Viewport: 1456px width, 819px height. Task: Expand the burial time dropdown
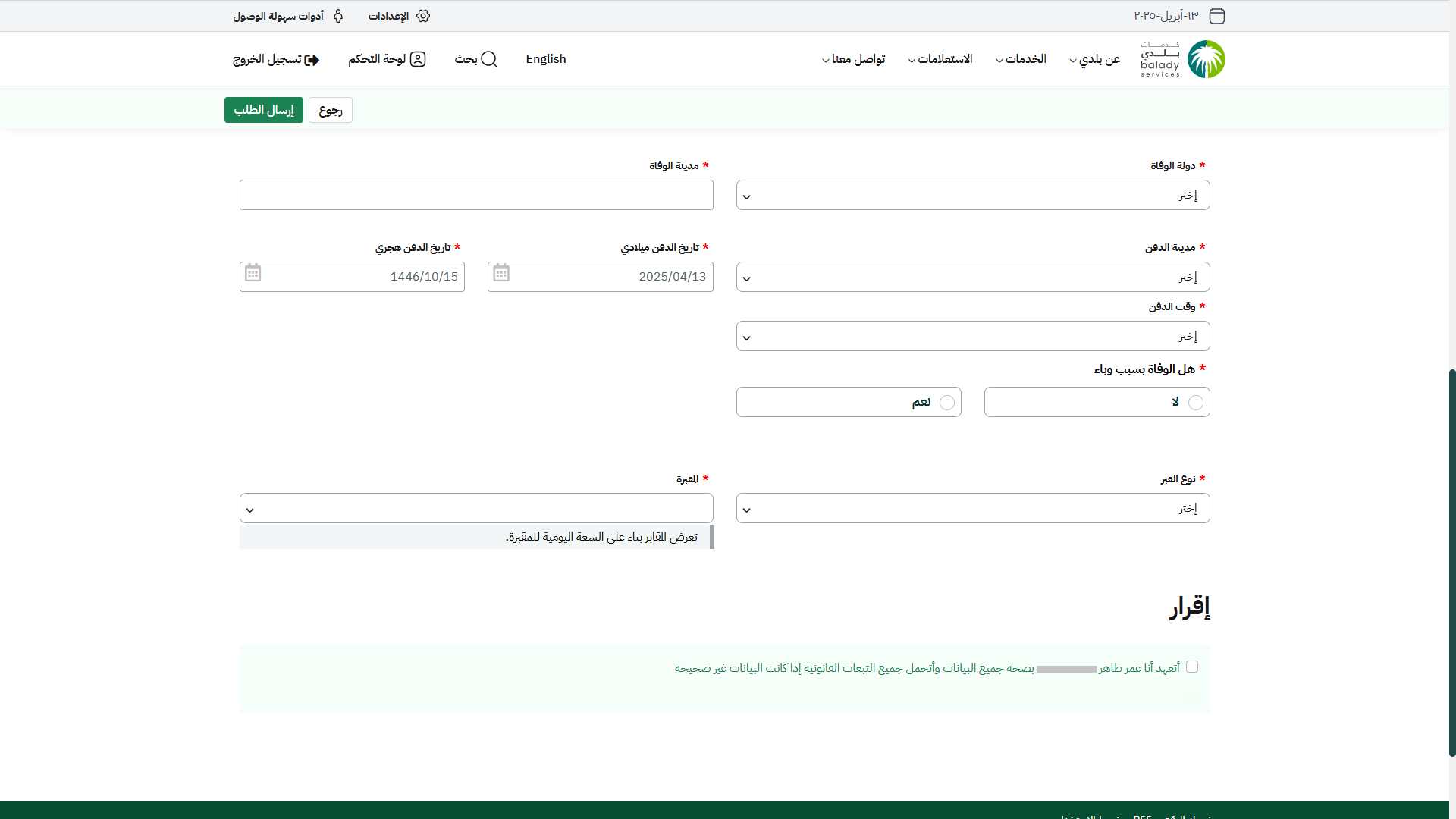973,337
